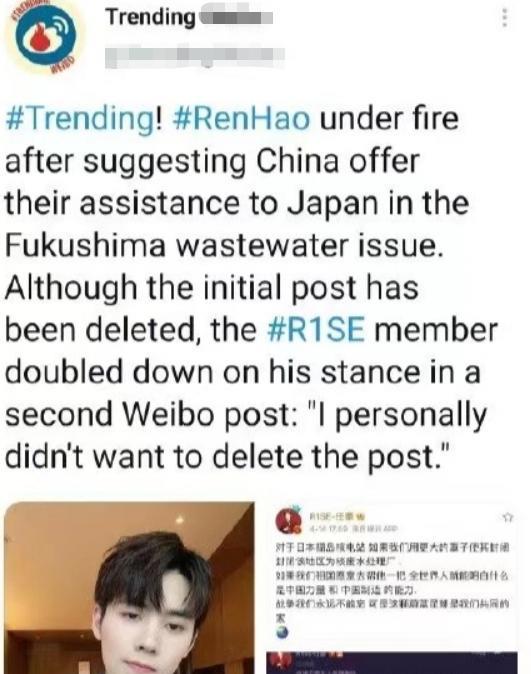
Task: Click the timestamp under R1SE username
Action: 353,528
